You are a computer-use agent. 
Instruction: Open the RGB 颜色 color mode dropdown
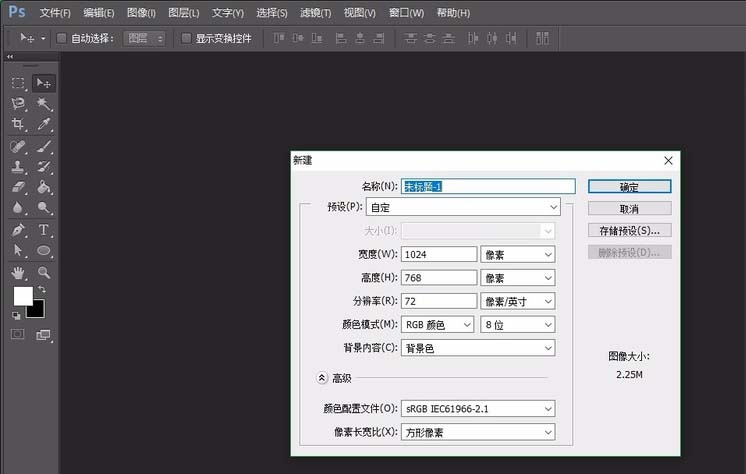click(437, 325)
